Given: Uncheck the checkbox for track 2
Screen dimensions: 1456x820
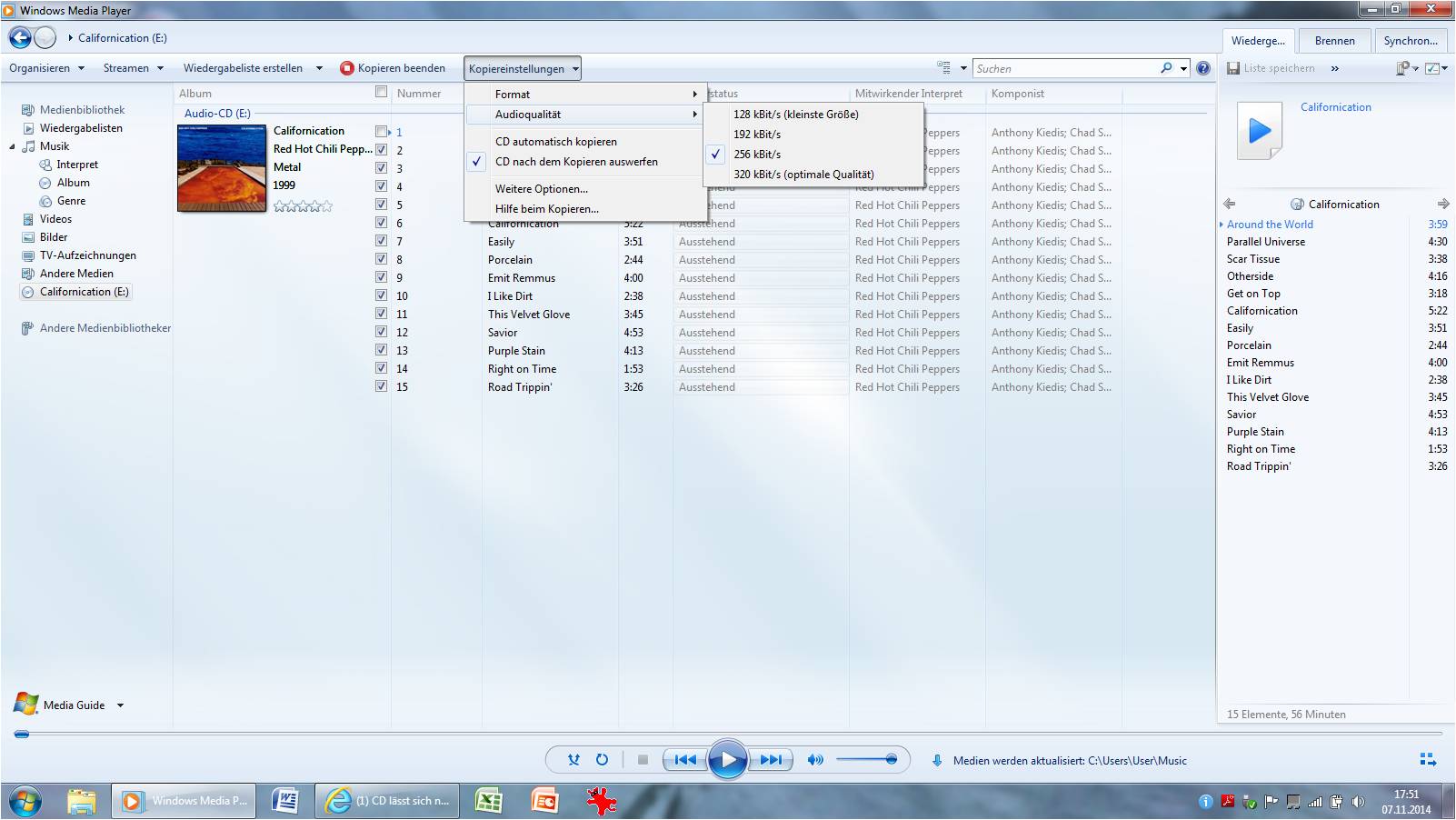Looking at the screenshot, I should (x=381, y=150).
